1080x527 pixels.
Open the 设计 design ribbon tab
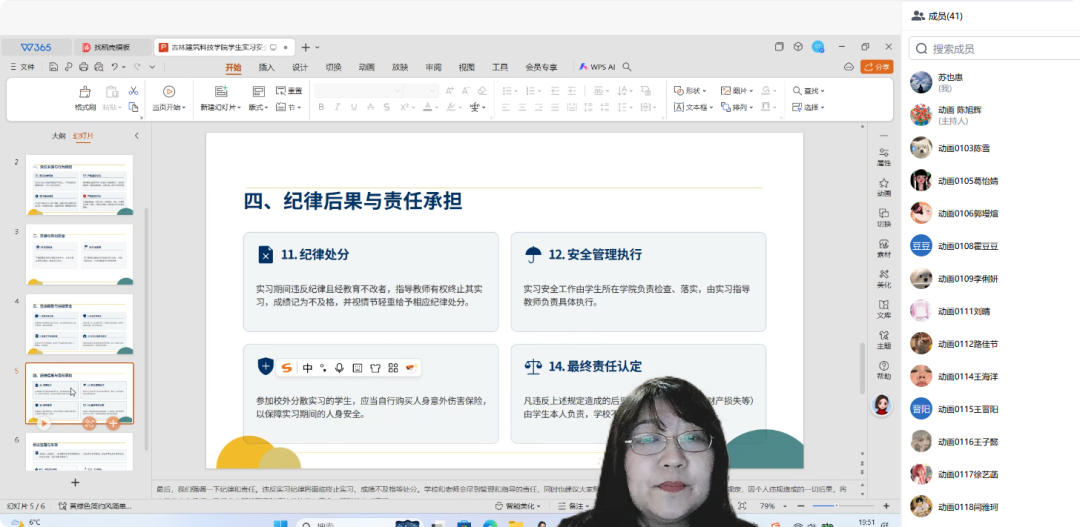(300, 67)
